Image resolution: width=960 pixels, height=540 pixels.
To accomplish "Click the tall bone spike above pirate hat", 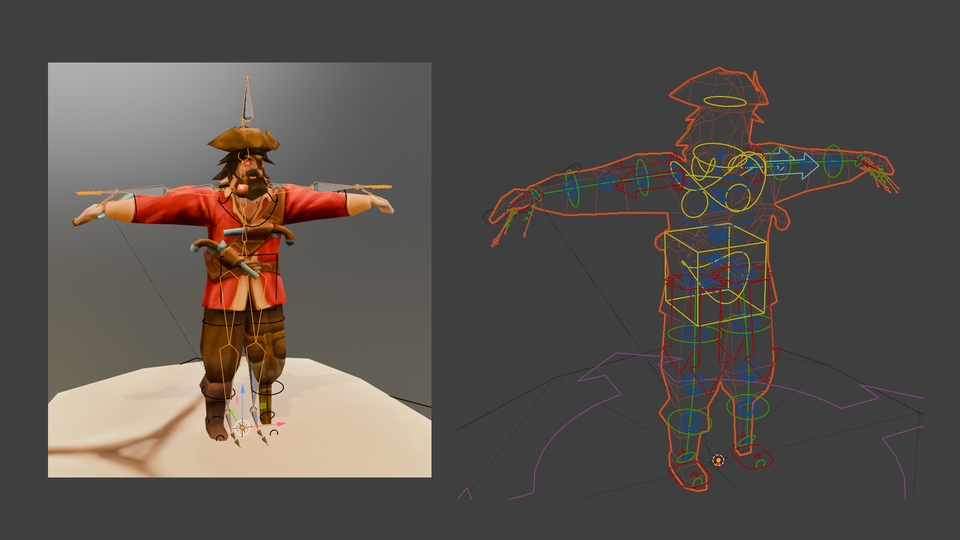I will coord(246,100).
